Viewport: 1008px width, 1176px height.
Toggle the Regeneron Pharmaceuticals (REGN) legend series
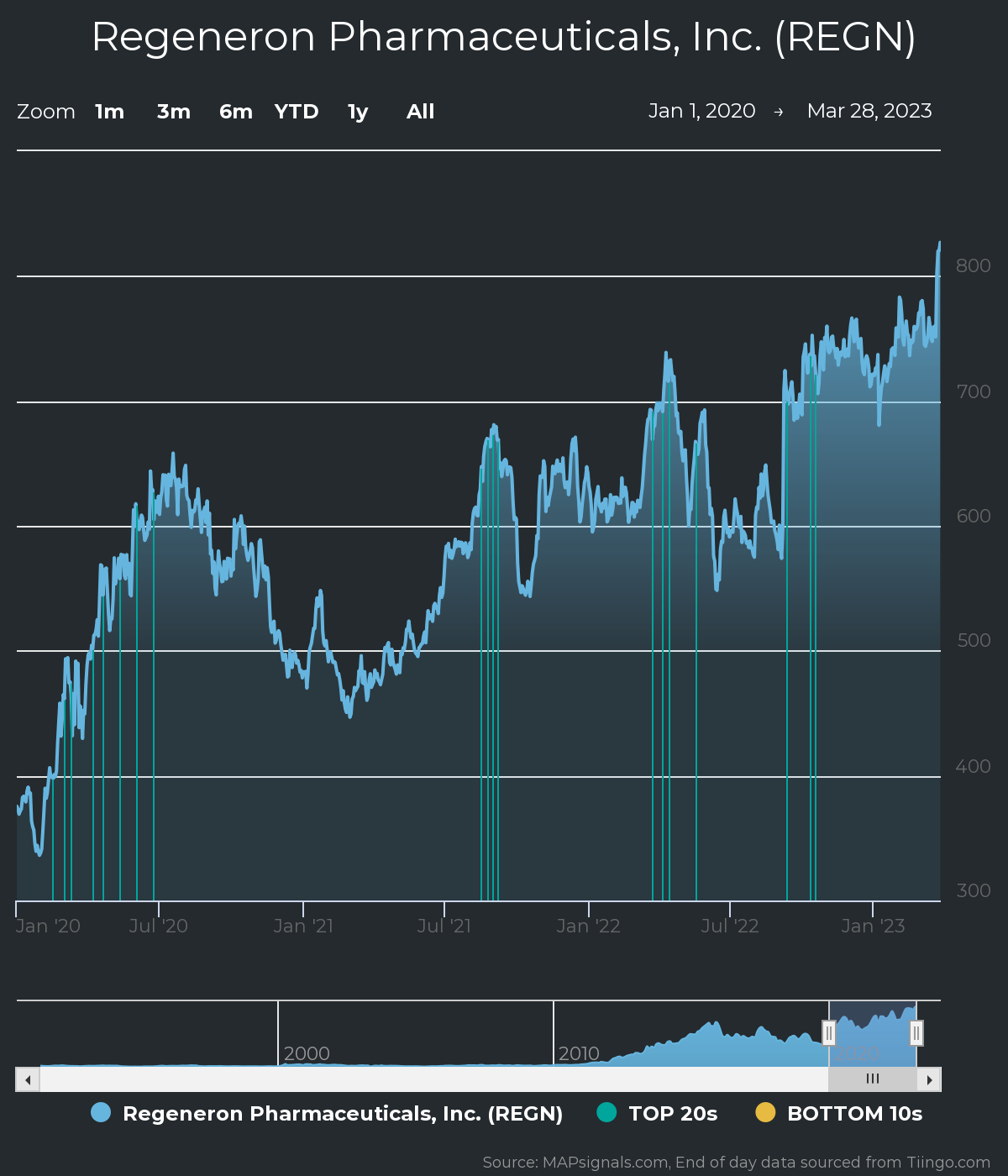click(x=327, y=1114)
